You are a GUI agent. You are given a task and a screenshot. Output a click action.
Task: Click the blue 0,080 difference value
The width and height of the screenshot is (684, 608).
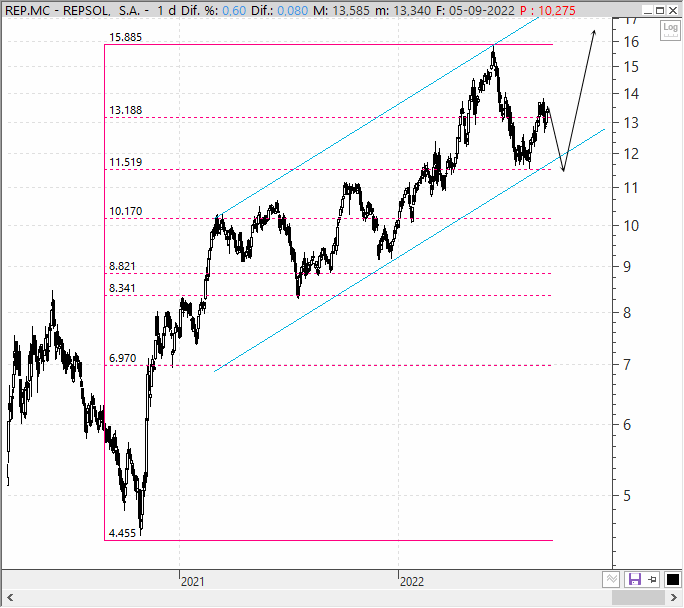[x=293, y=10]
